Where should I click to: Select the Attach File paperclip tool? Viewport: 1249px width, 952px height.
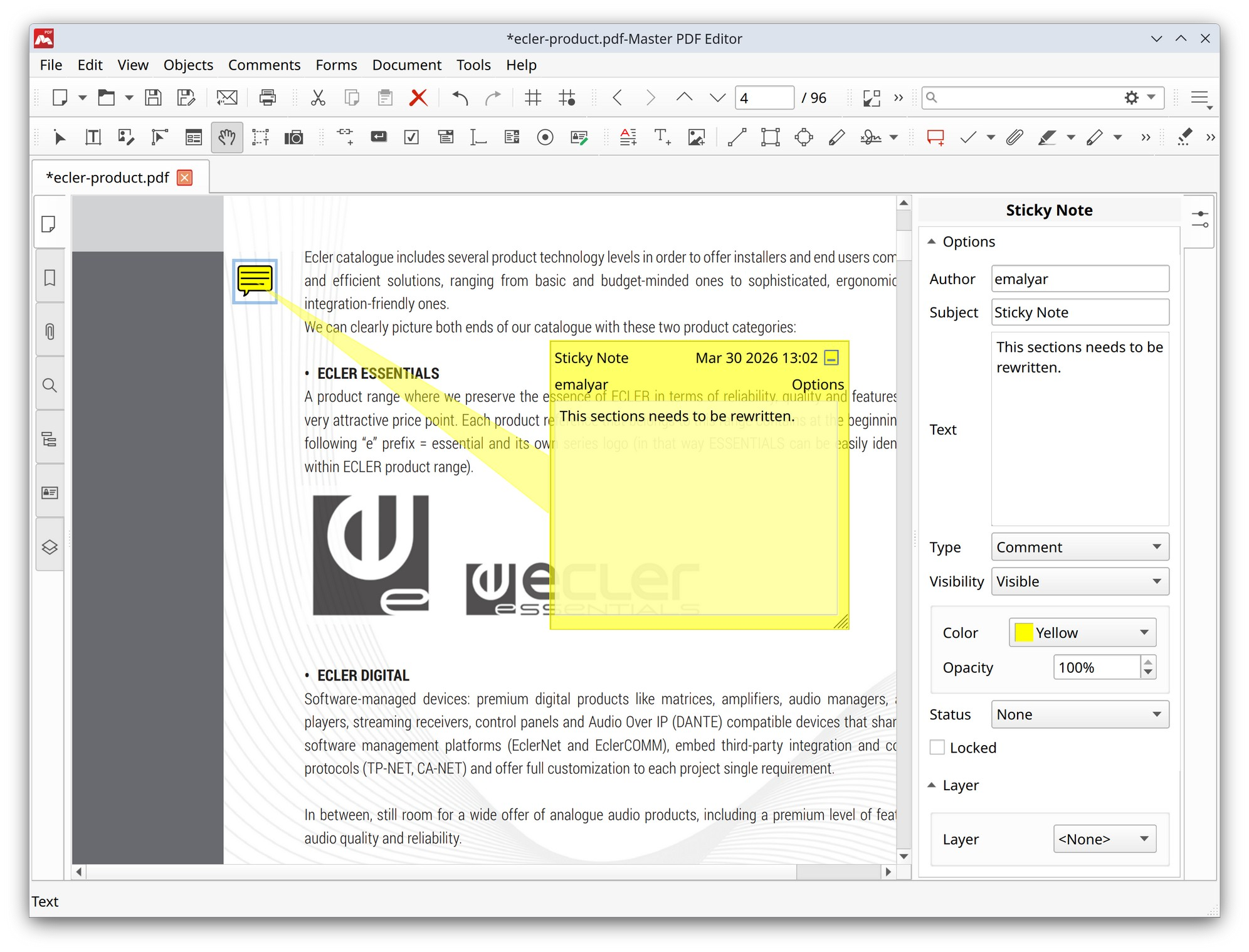click(1014, 137)
